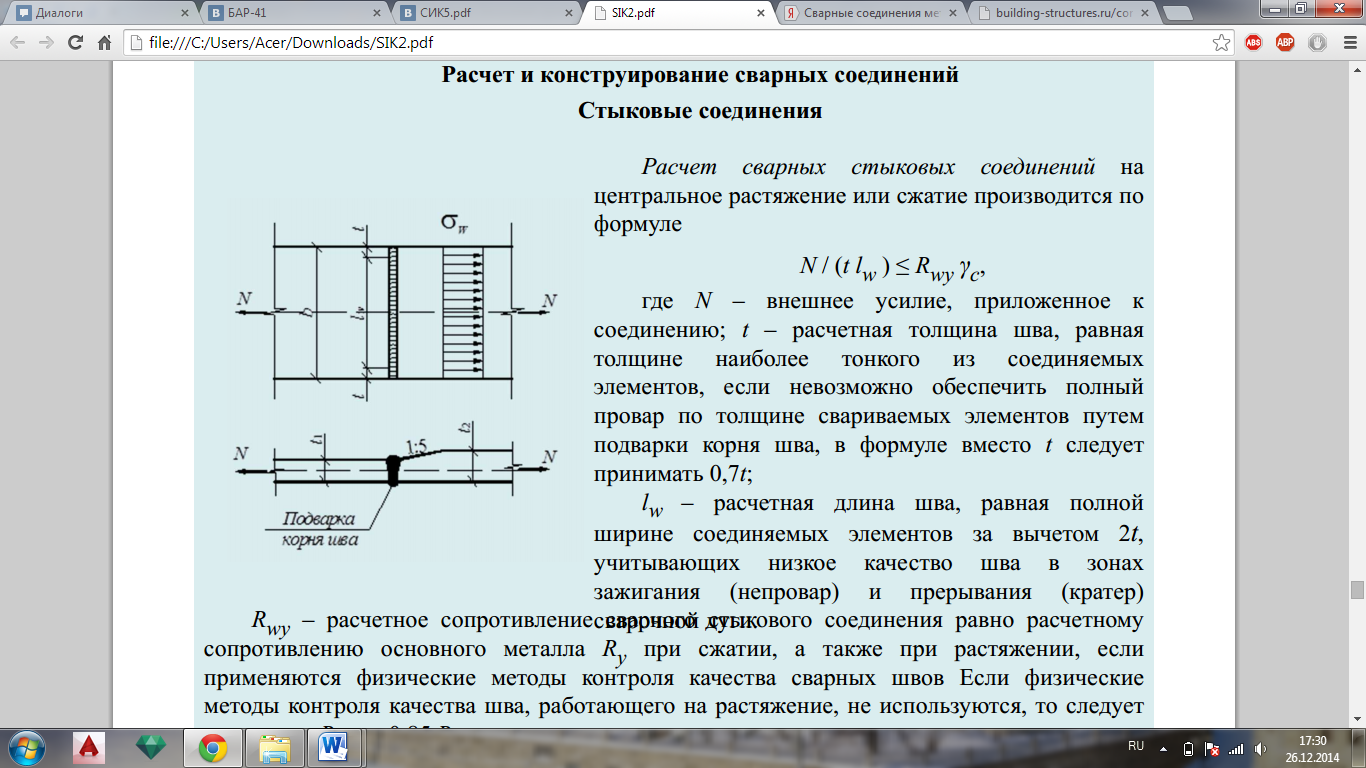1366x768 pixels.
Task: Open Chrome from the taskbar
Action: [x=212, y=747]
